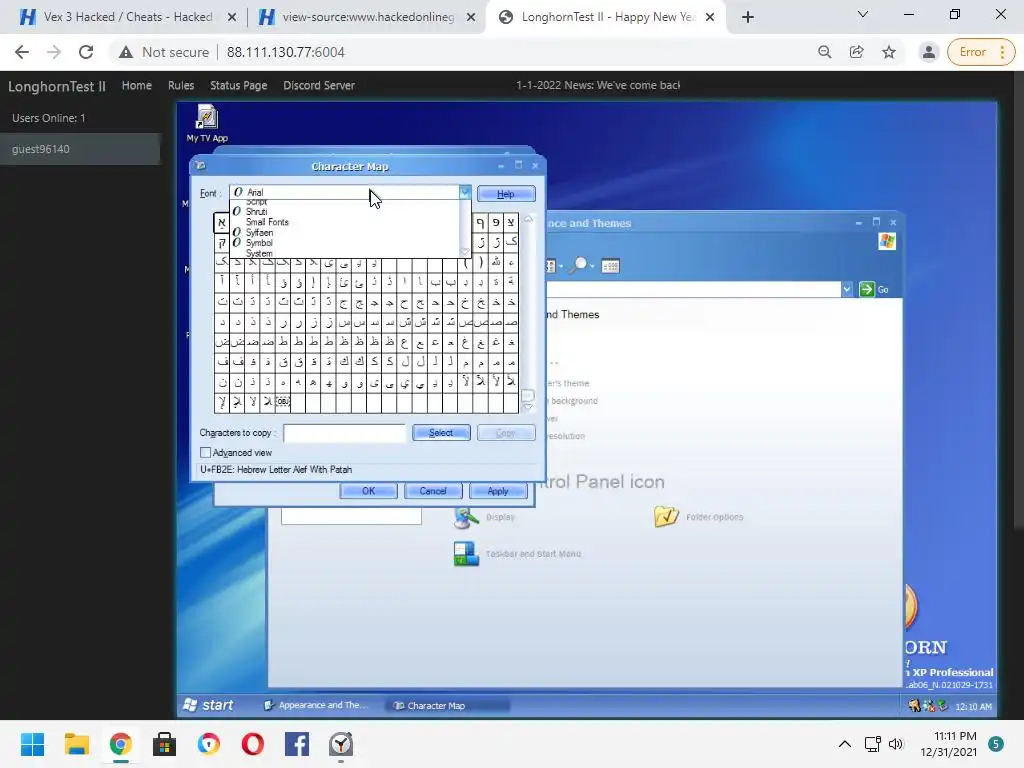
Task: Click the address bar URL
Action: [x=285, y=52]
